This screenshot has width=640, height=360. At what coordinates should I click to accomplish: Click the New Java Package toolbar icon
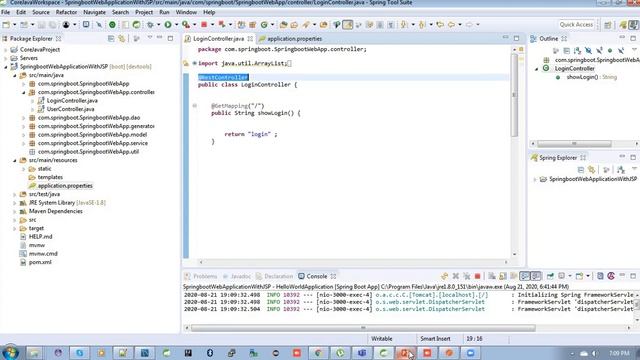[x=253, y=24]
